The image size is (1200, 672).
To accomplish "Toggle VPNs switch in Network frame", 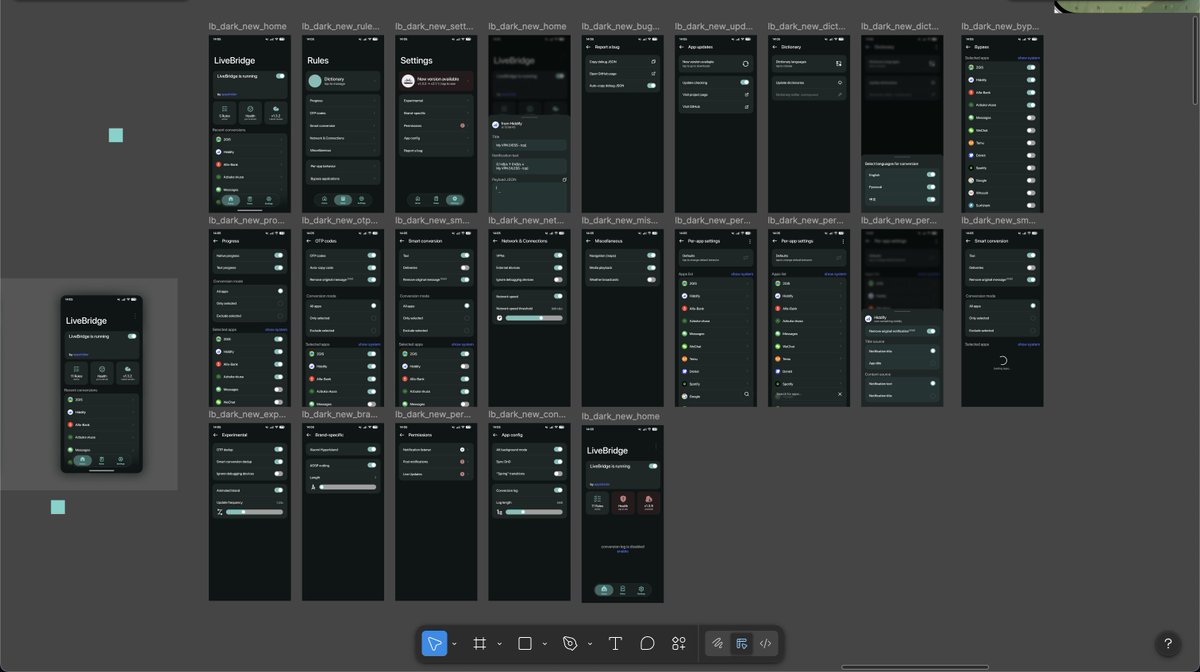I will (559, 256).
